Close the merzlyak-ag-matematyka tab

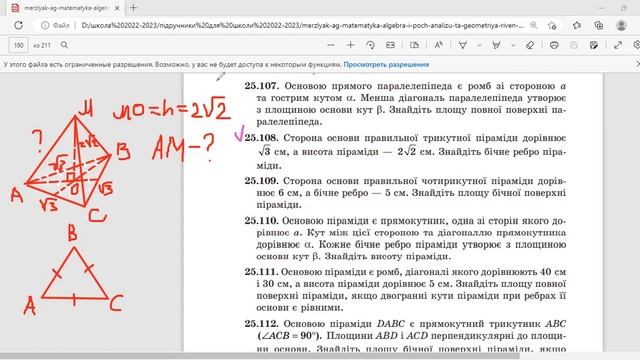click(x=117, y=8)
